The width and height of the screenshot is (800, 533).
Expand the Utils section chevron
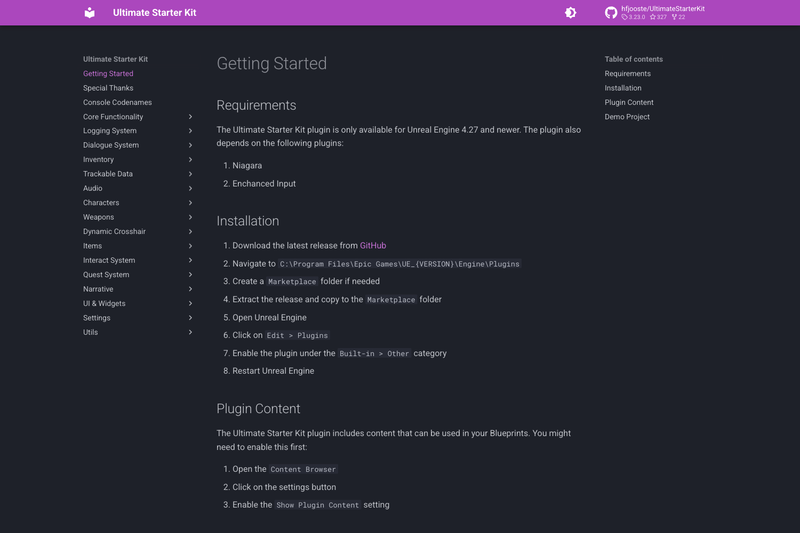click(x=190, y=332)
